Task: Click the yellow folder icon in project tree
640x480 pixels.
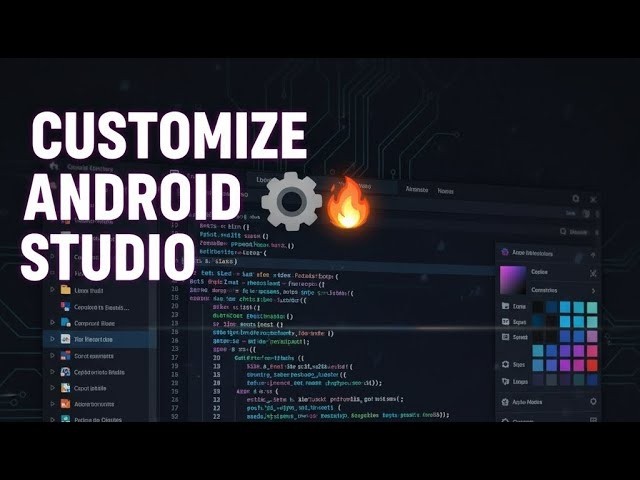Action: (x=65, y=290)
